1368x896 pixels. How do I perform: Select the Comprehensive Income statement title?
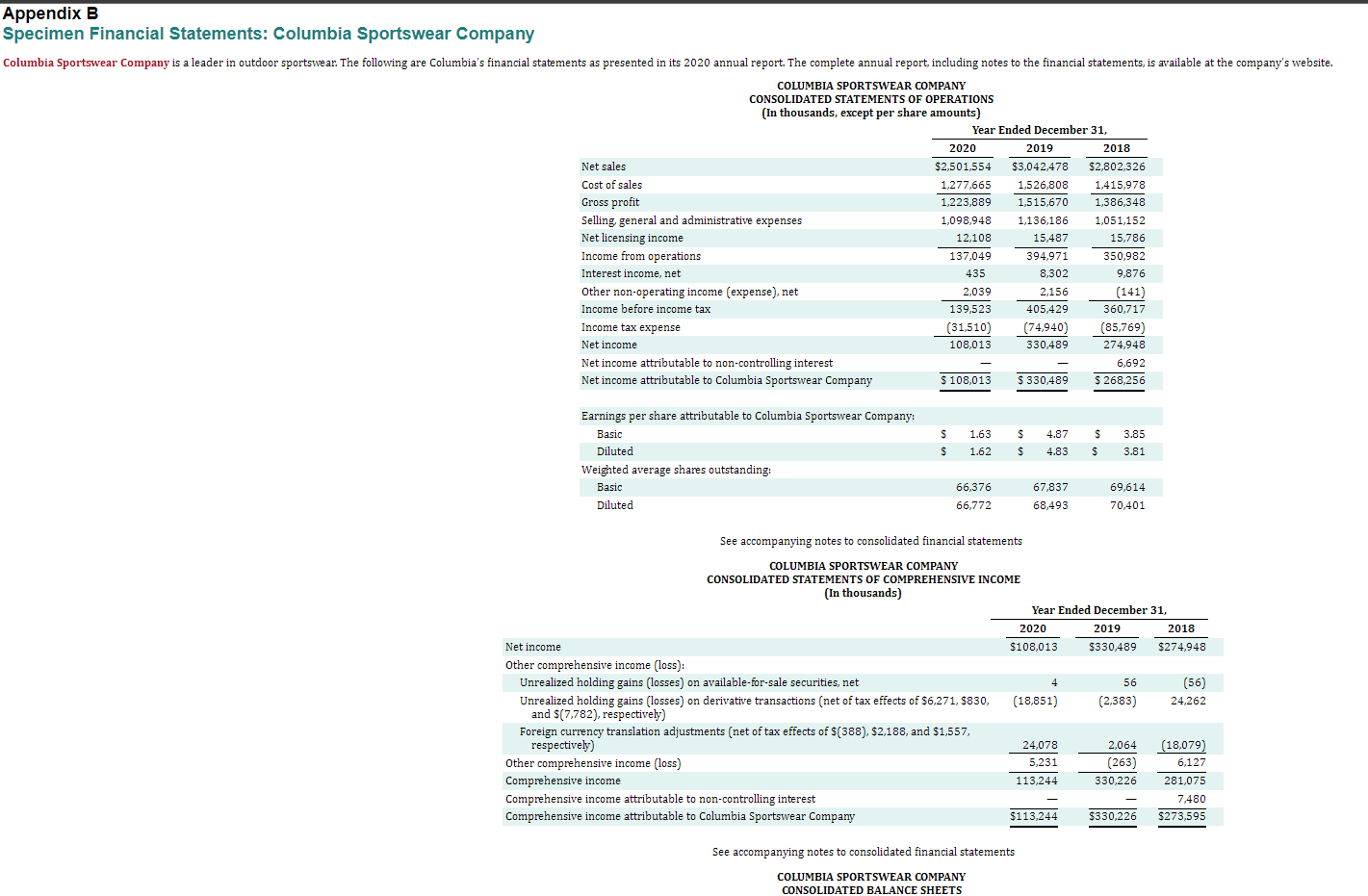[x=864, y=579]
